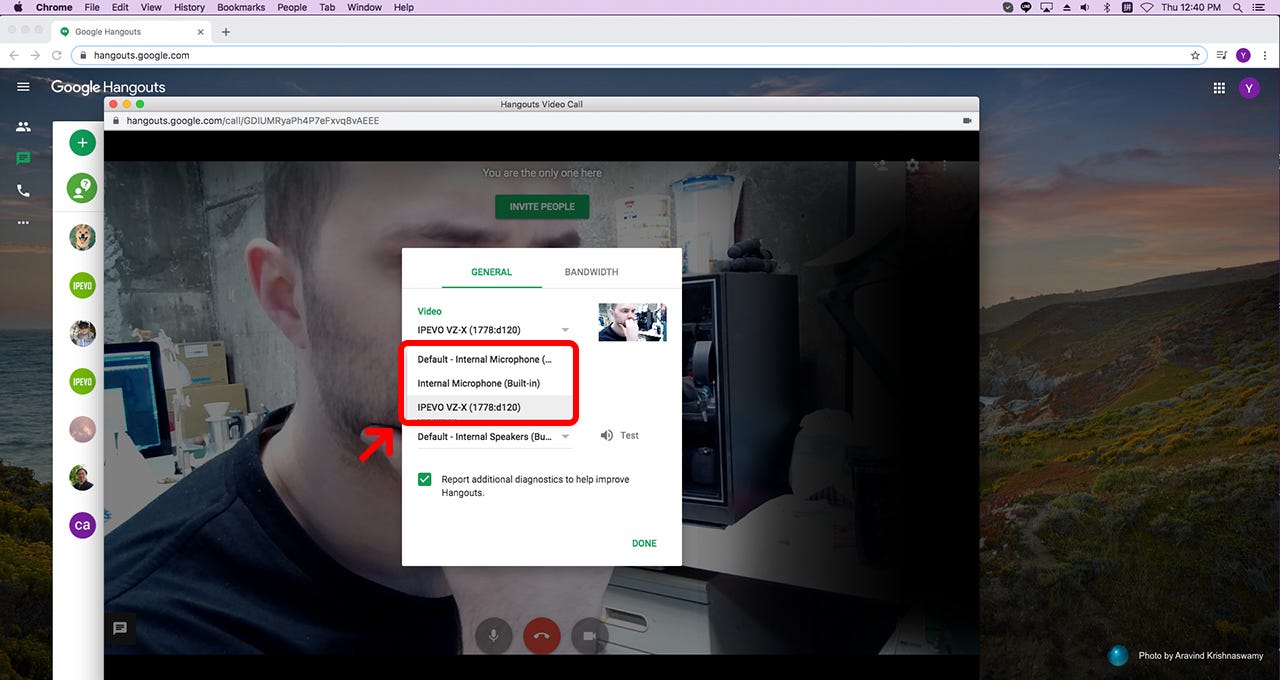1280x680 pixels.
Task: Open the Apple menu
Action: pos(18,7)
